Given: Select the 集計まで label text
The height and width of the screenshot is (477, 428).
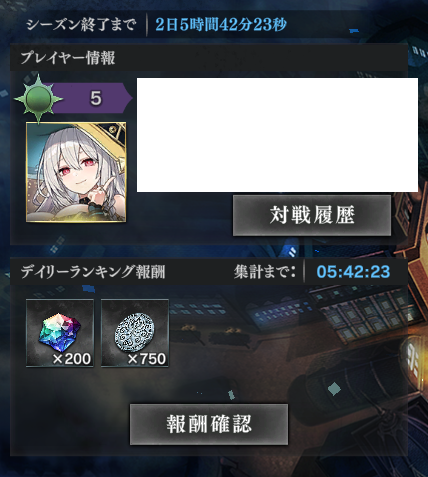Looking at the screenshot, I should tap(265, 272).
